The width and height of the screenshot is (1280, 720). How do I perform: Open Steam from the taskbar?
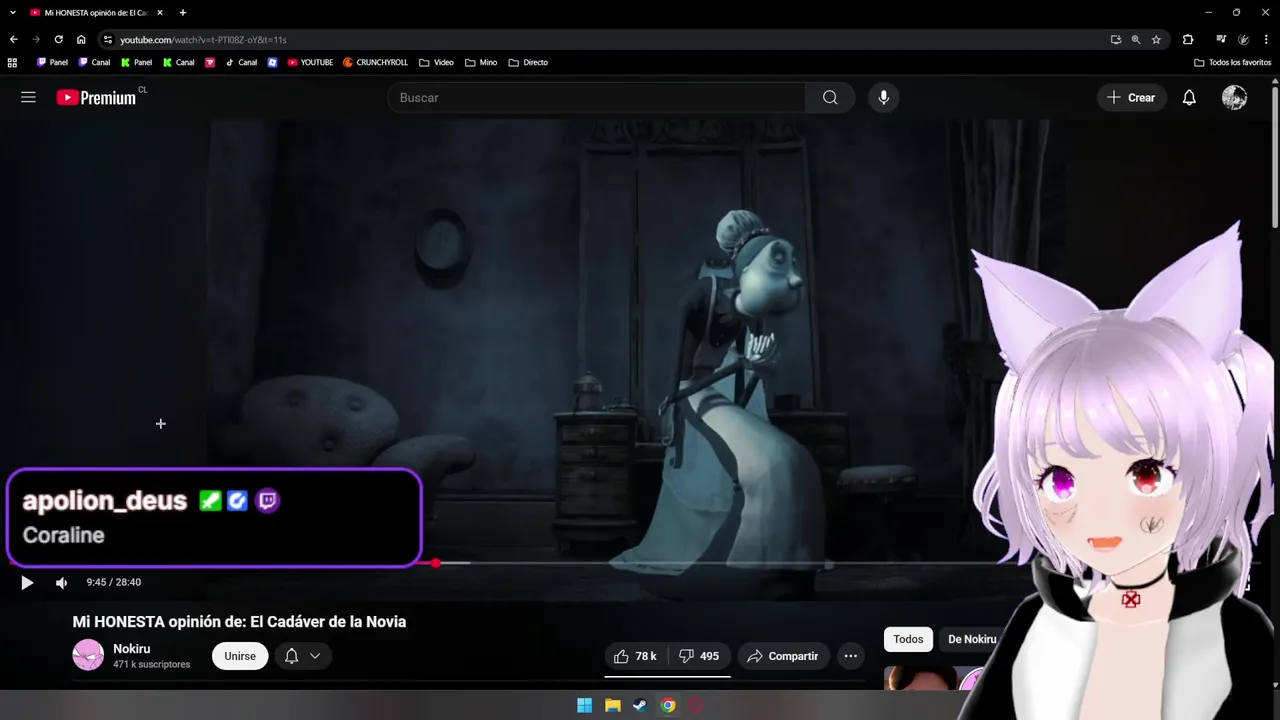[x=640, y=705]
